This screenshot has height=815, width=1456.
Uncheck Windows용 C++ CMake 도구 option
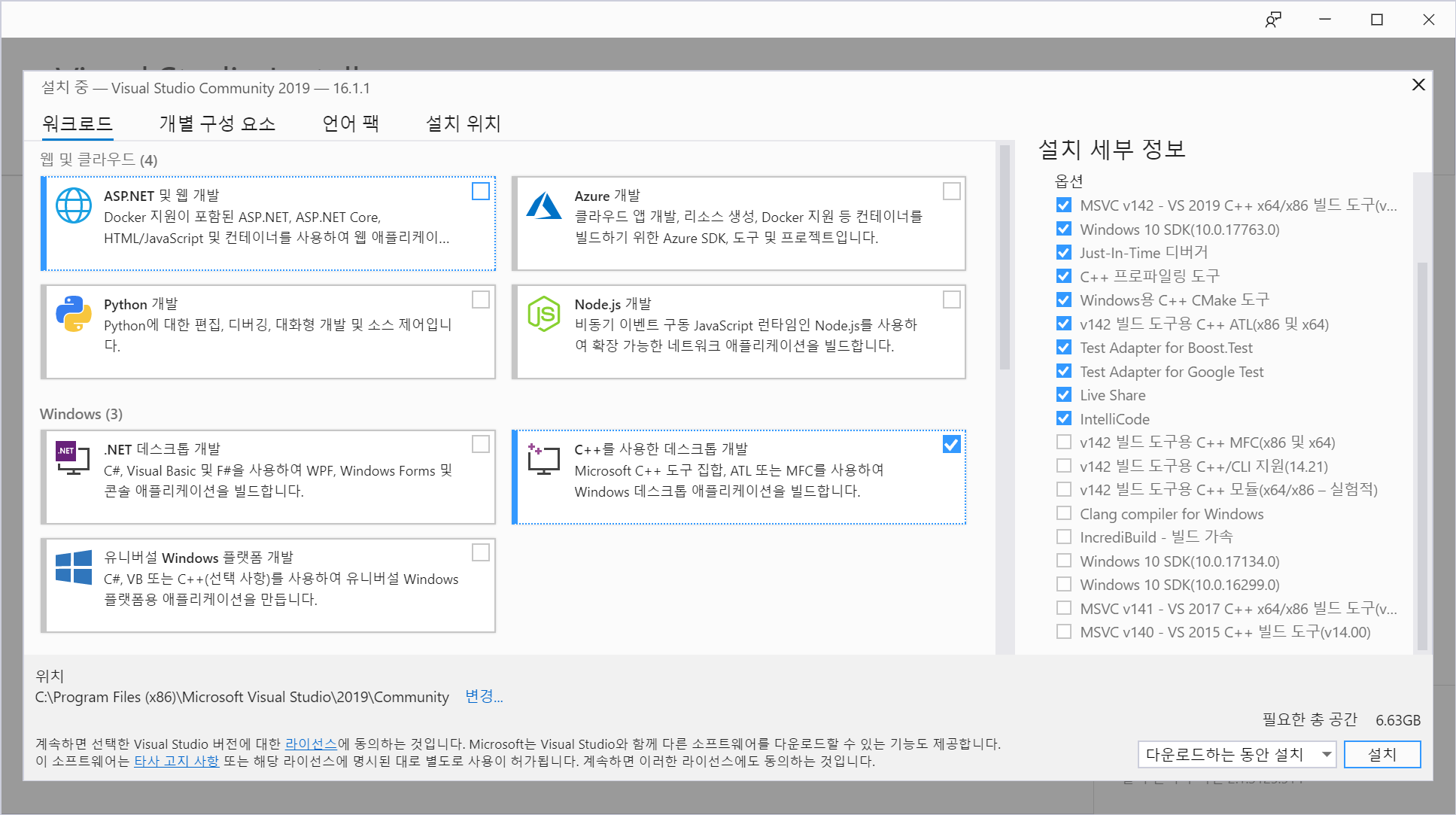coord(1064,300)
